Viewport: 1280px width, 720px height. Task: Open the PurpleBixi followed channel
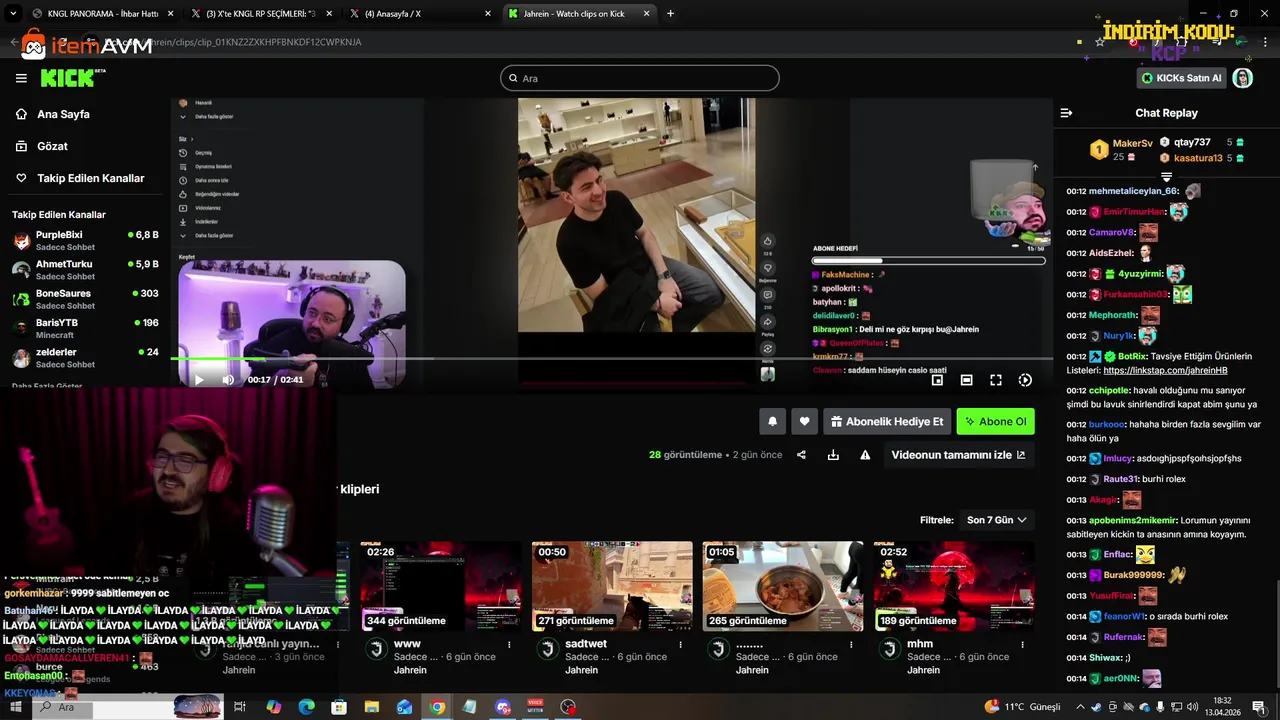[x=85, y=240]
